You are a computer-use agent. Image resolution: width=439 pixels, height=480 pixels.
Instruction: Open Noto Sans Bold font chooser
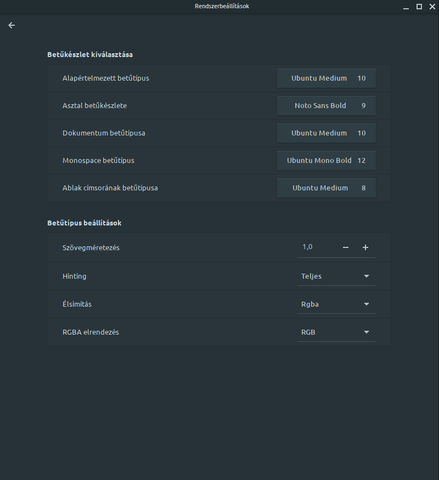[x=326, y=106]
